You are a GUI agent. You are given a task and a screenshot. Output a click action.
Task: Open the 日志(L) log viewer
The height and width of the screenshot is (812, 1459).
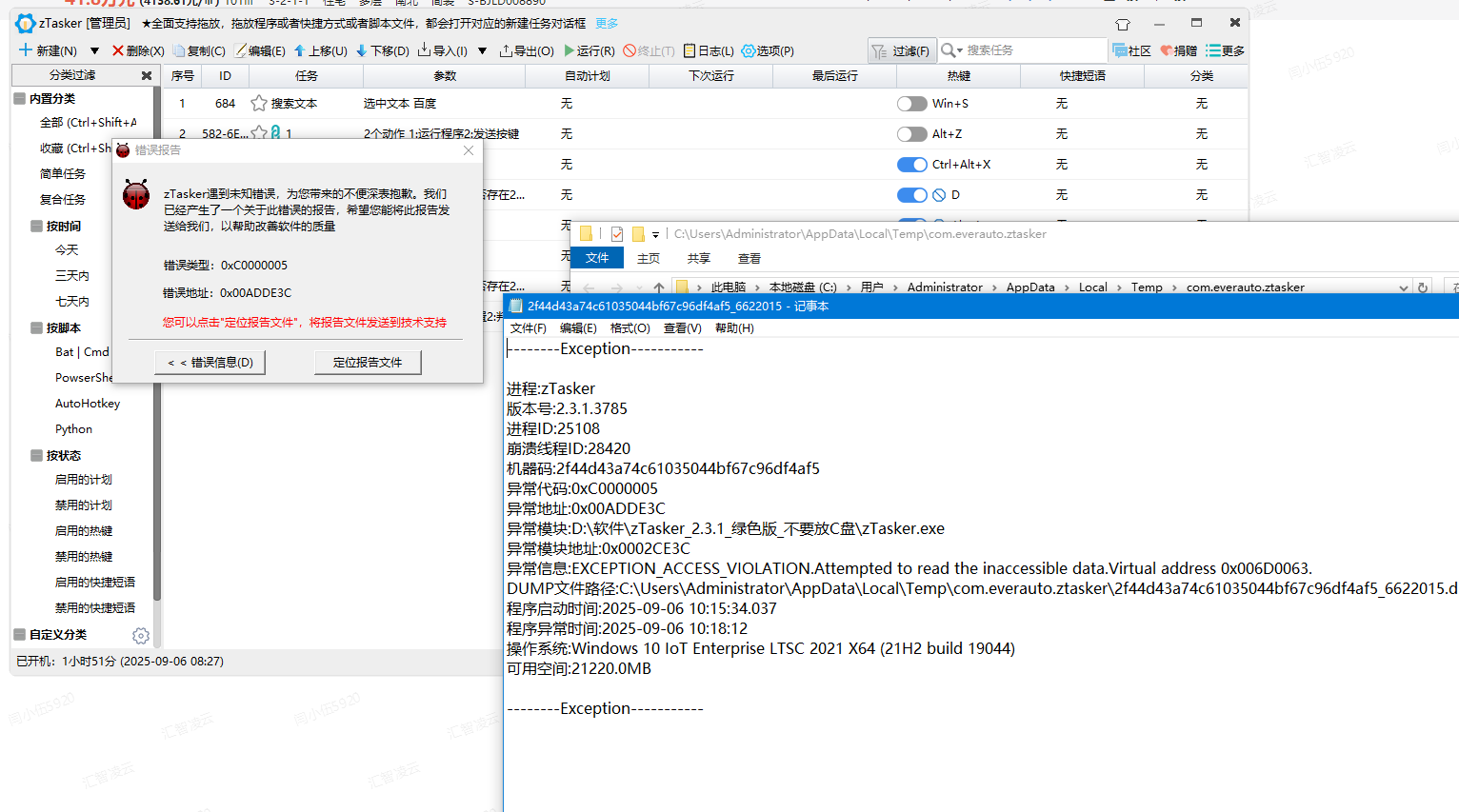tap(709, 50)
